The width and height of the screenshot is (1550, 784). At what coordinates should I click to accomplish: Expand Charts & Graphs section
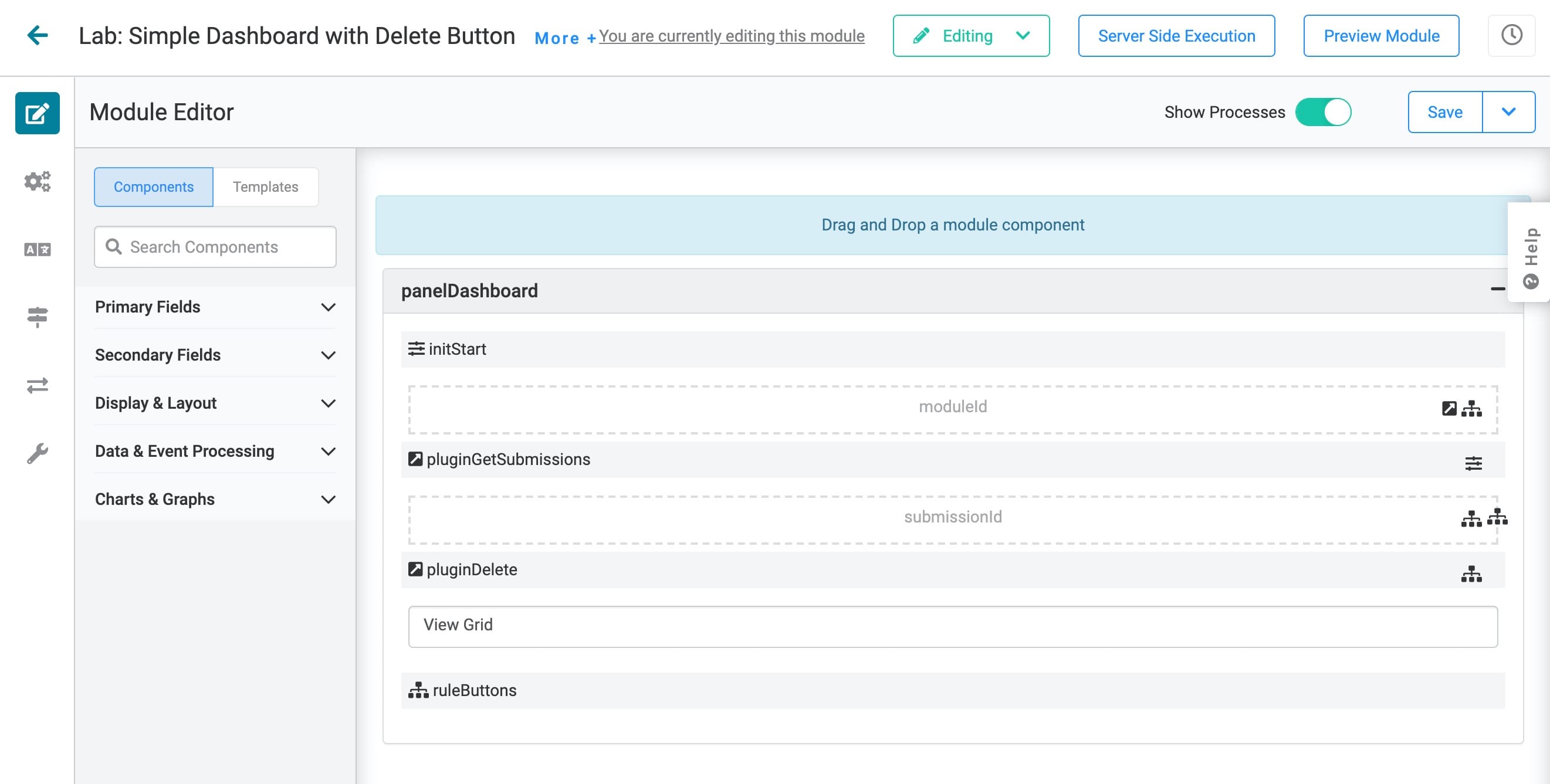[x=215, y=499]
